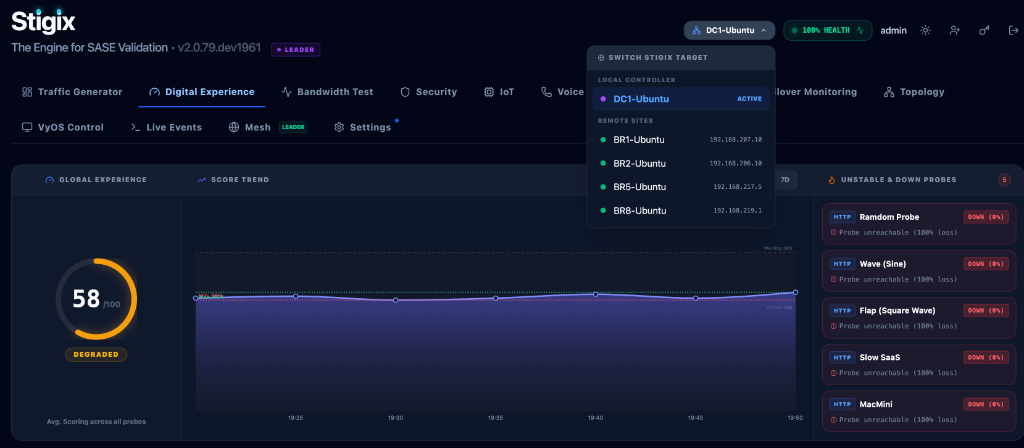Click the add user icon
This screenshot has width=1024, height=448.
955,30
